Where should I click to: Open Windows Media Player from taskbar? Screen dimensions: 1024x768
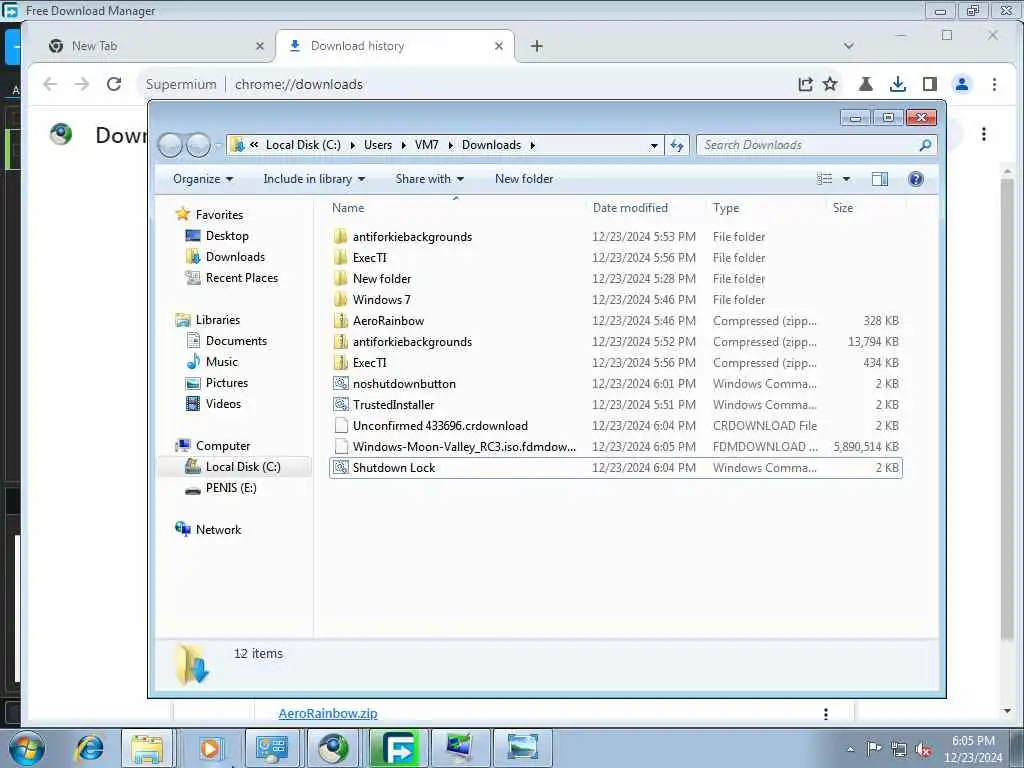(x=210, y=748)
